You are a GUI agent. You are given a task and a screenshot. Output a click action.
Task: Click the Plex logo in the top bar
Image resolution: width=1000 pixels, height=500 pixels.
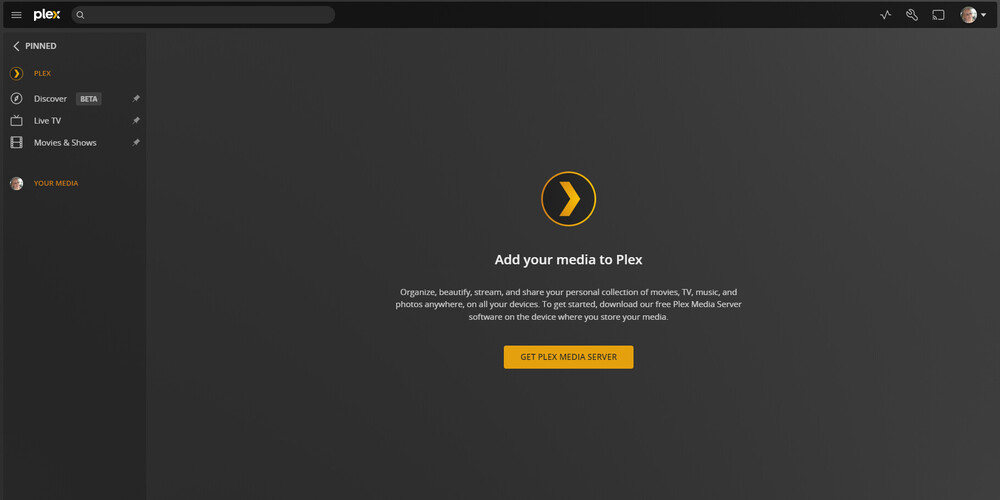(47, 15)
